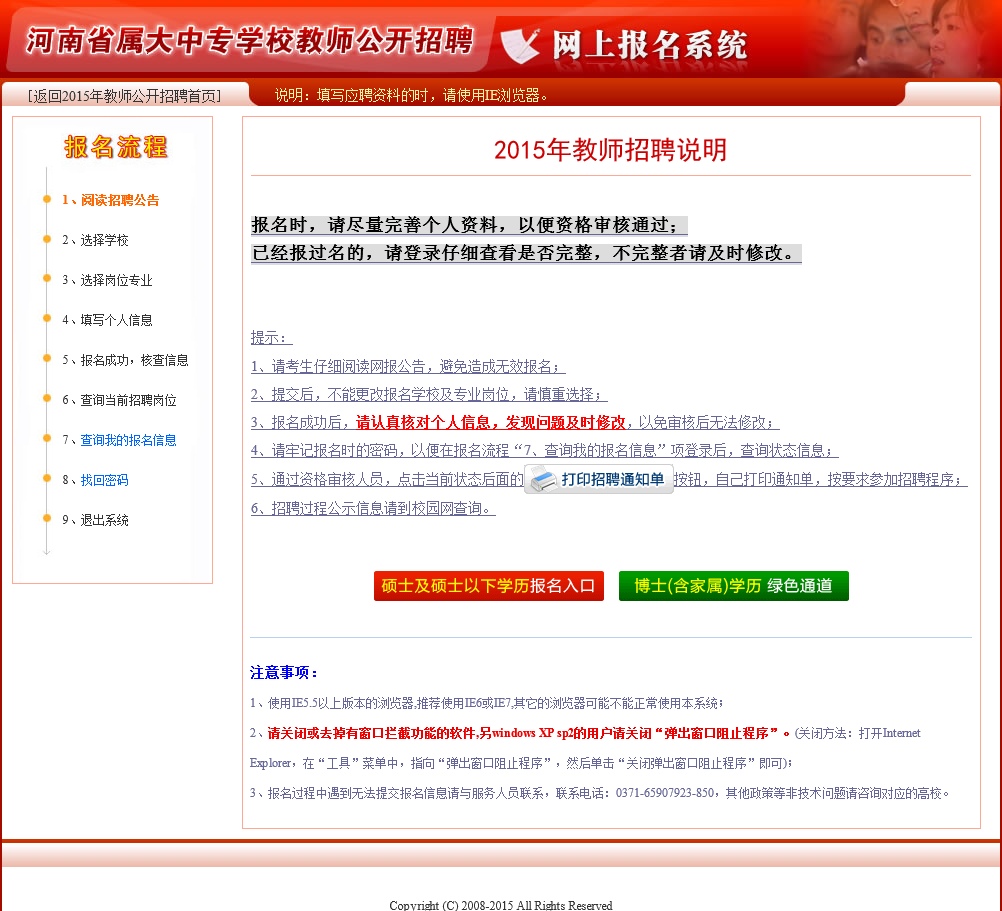Click red text 请认真核对个人信息，发现问题及时修改

491,423
